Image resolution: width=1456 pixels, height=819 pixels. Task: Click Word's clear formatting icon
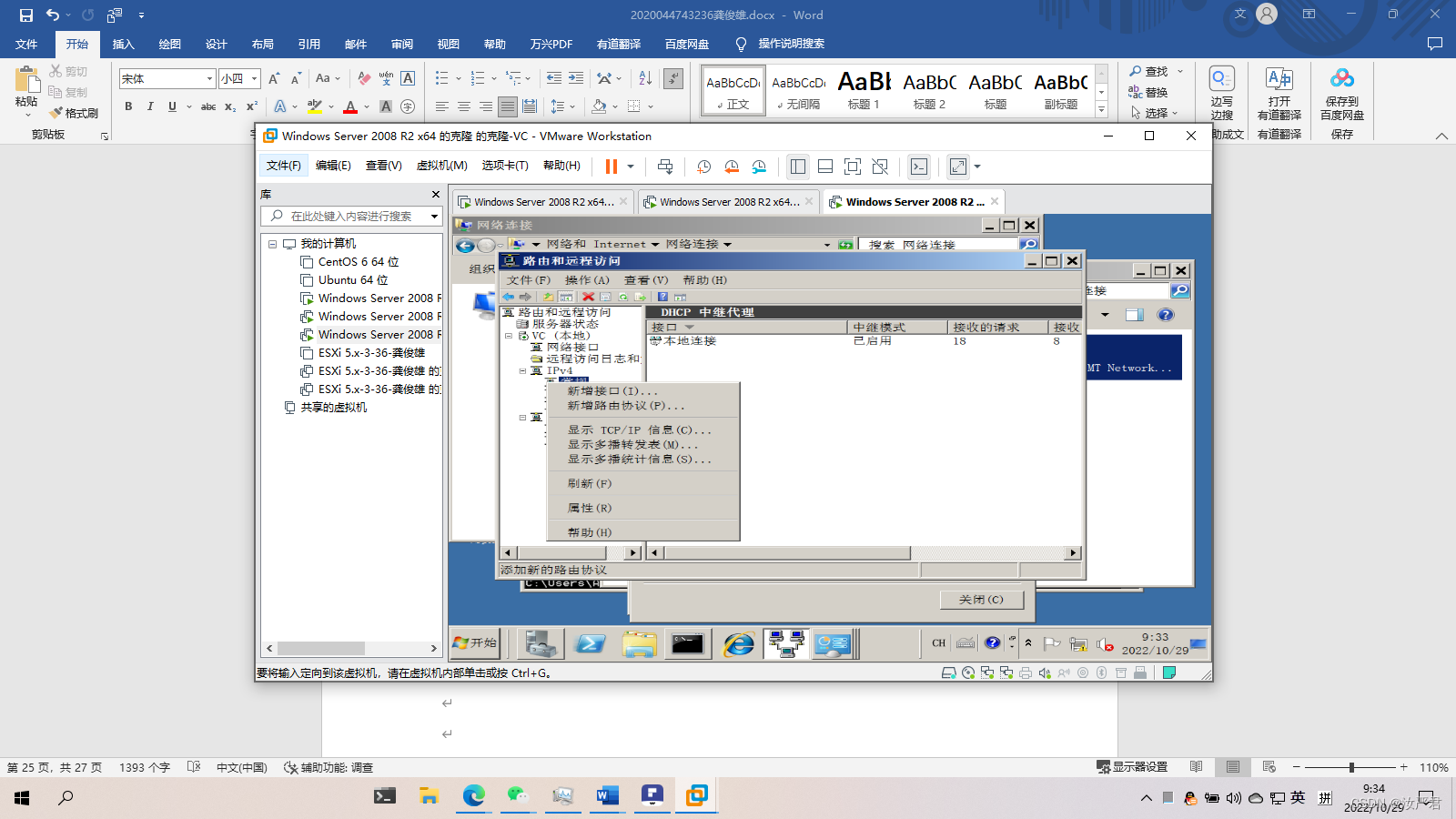[x=364, y=78]
